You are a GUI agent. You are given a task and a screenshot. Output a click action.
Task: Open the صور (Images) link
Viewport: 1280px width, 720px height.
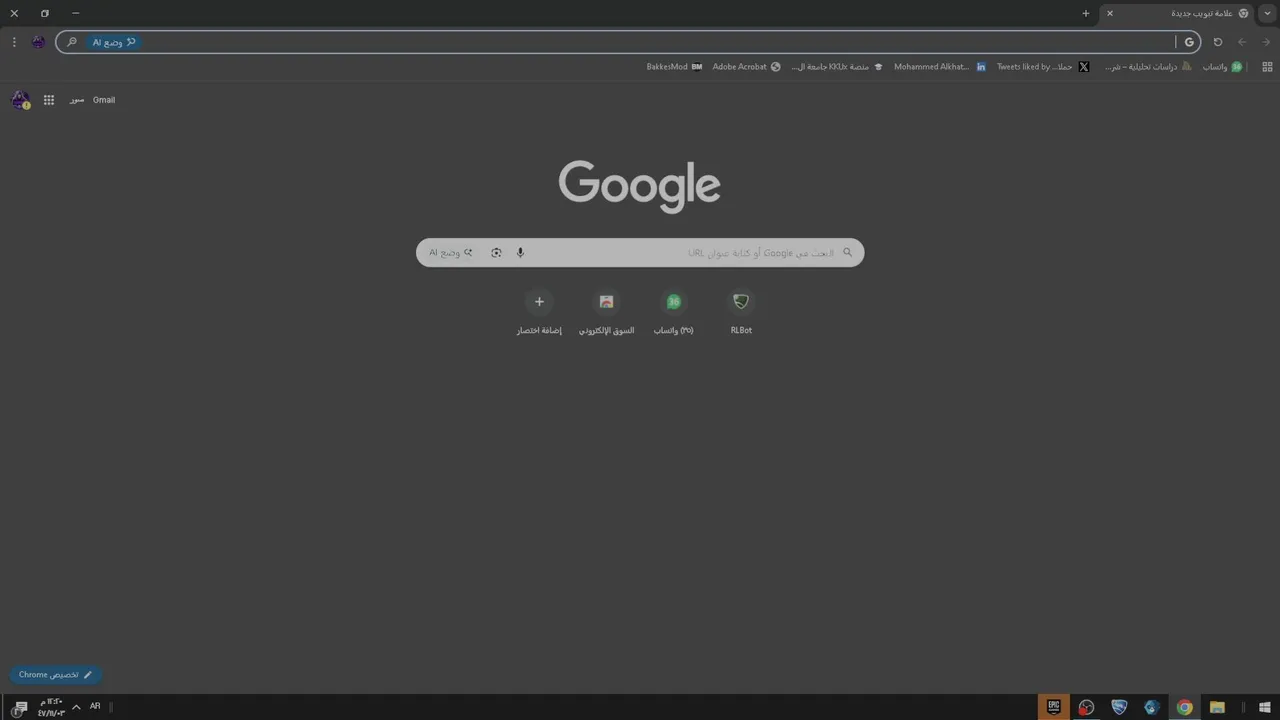pyautogui.click(x=77, y=100)
